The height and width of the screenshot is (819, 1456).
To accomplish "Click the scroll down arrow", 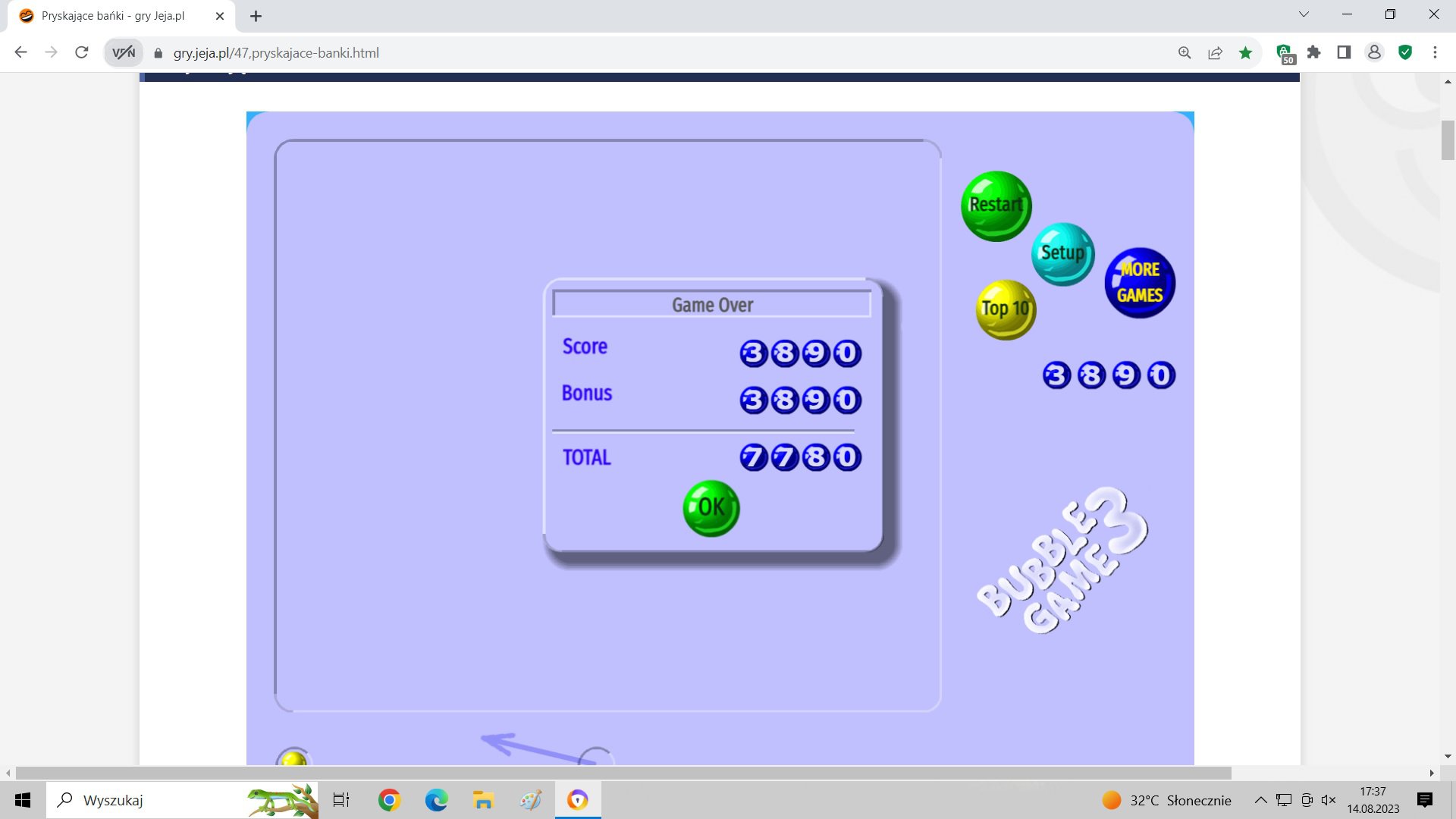I will click(x=1448, y=756).
